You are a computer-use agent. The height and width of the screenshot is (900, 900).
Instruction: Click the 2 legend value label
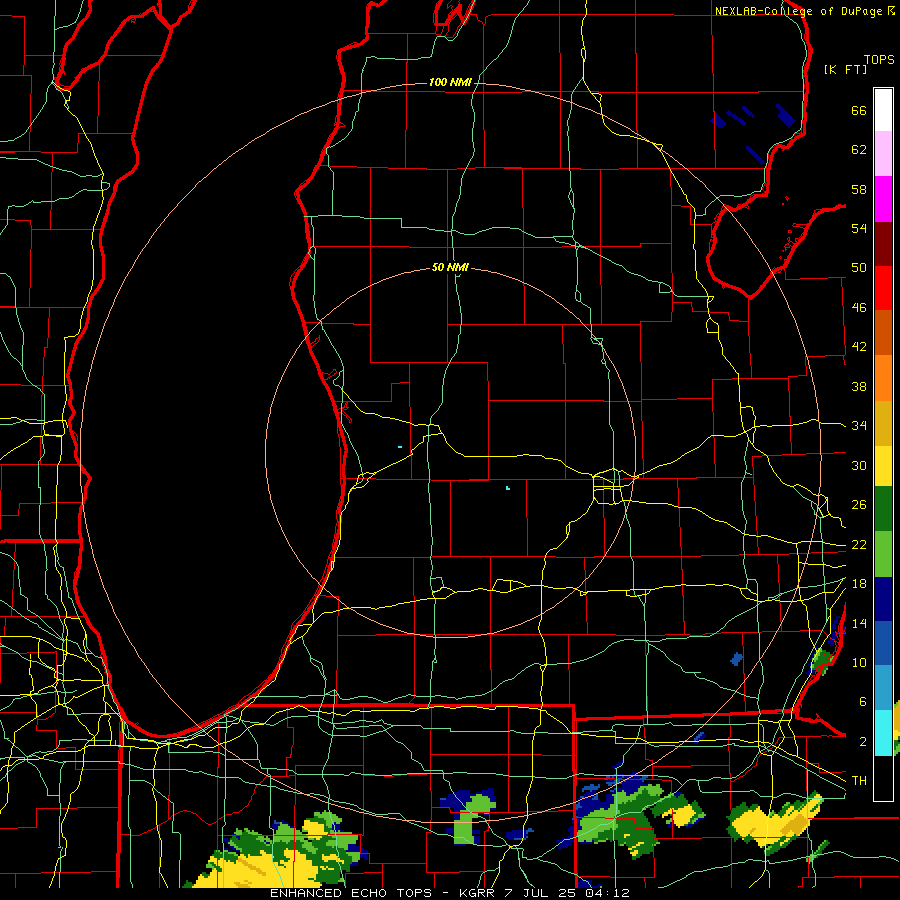pyautogui.click(x=863, y=742)
